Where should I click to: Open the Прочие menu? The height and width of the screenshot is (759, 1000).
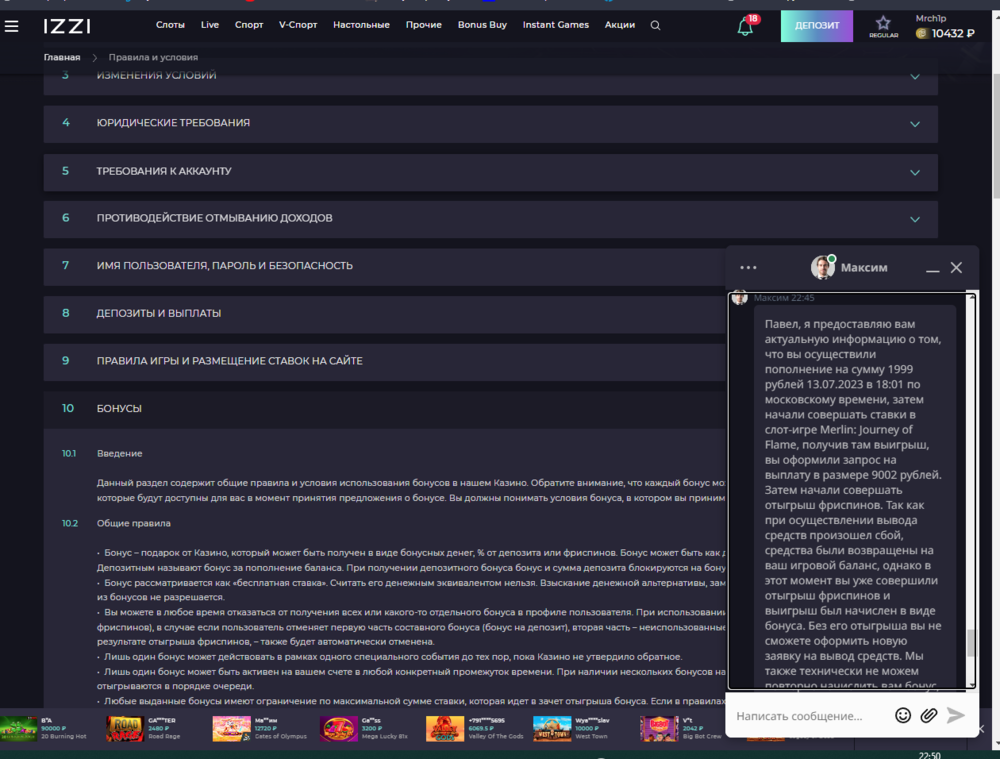tap(423, 25)
